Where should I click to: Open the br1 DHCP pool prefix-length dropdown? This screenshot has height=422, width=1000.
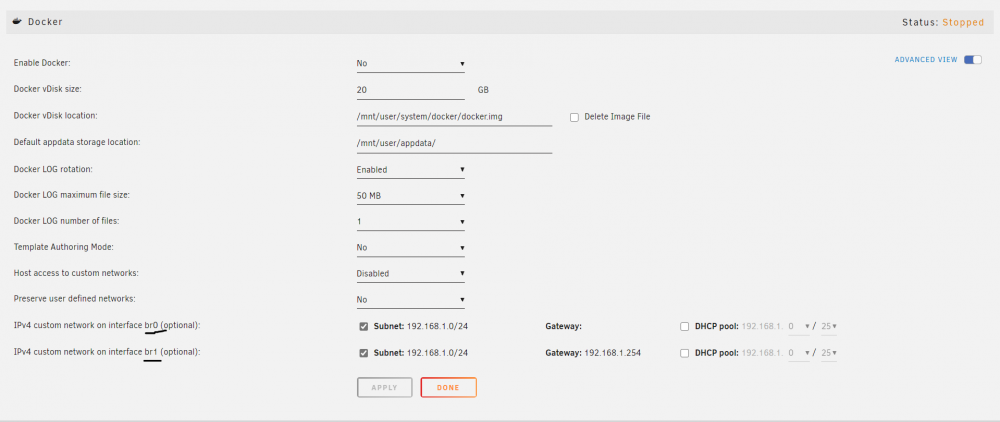[x=828, y=353]
